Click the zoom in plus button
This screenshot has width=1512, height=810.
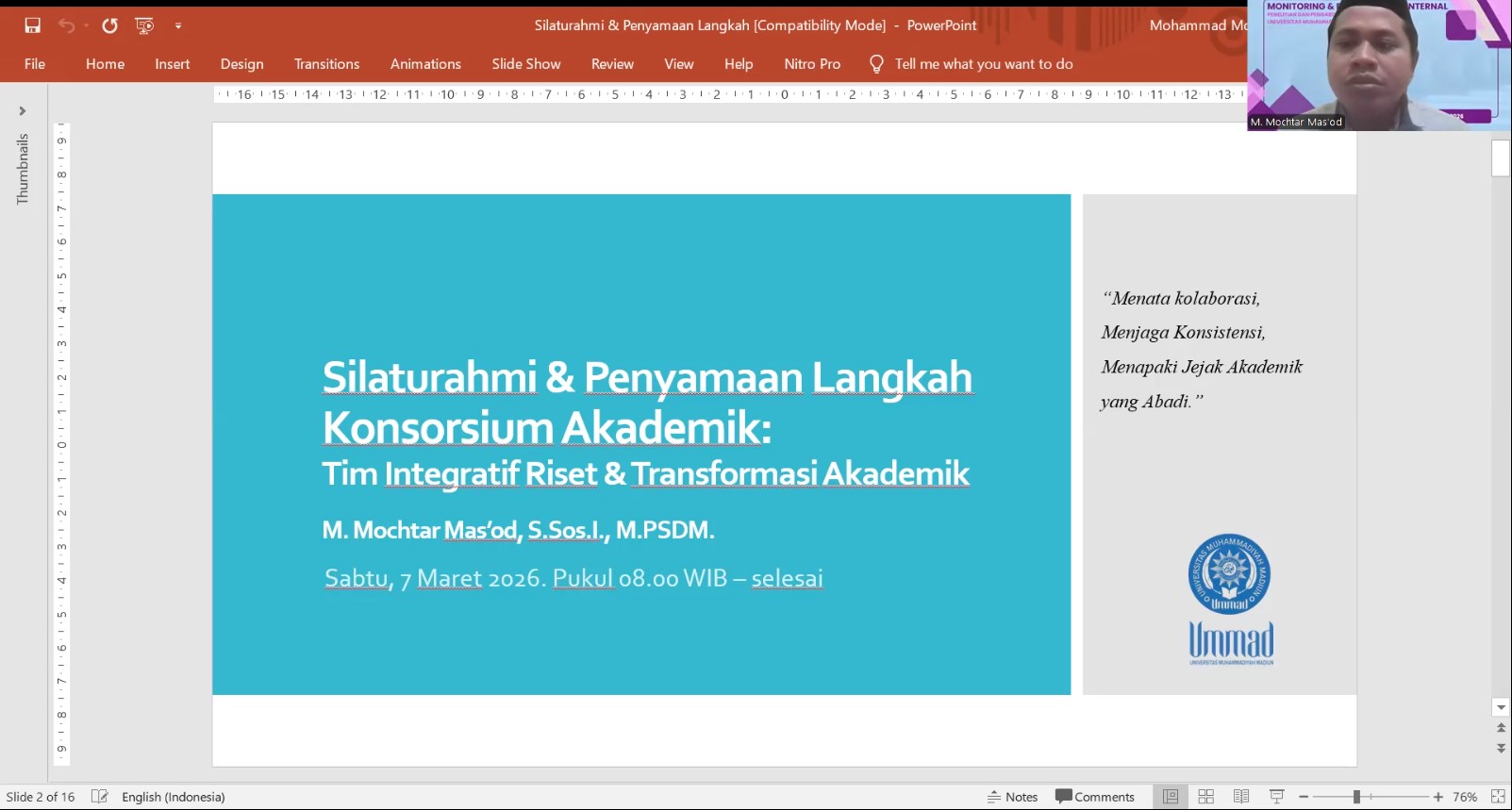coord(1438,797)
